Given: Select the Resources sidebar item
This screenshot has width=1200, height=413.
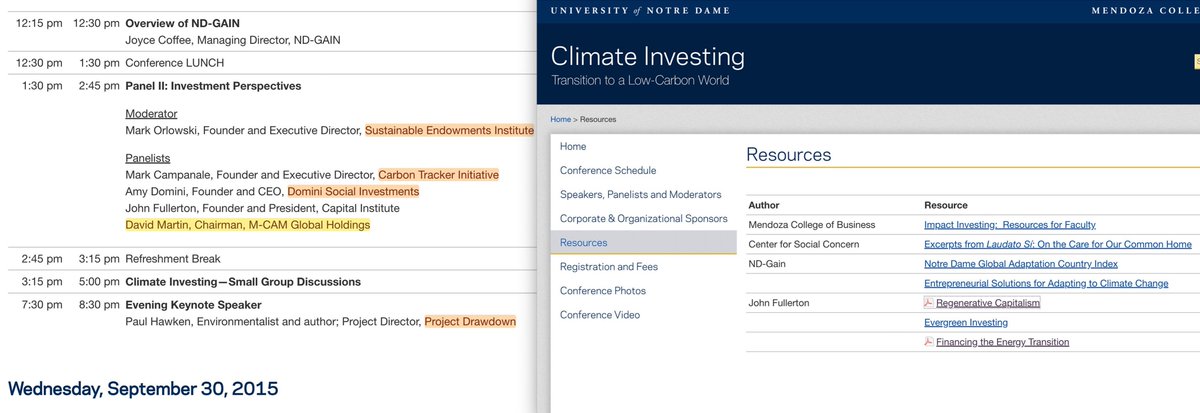Looking at the screenshot, I should pyautogui.click(x=584, y=243).
